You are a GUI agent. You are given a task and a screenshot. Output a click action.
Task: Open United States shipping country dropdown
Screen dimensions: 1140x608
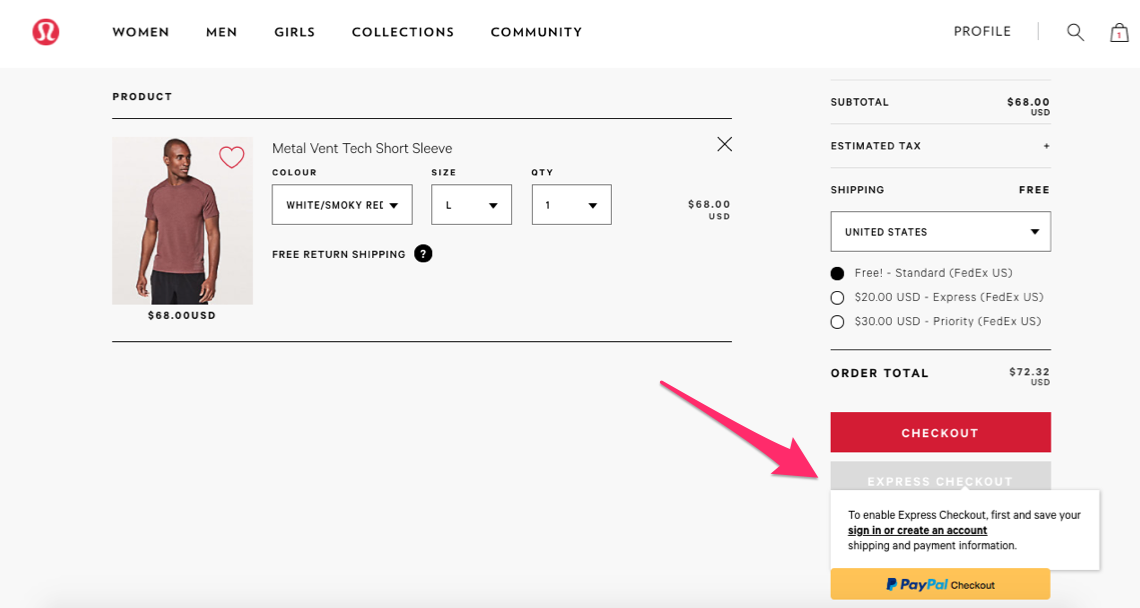(x=940, y=231)
